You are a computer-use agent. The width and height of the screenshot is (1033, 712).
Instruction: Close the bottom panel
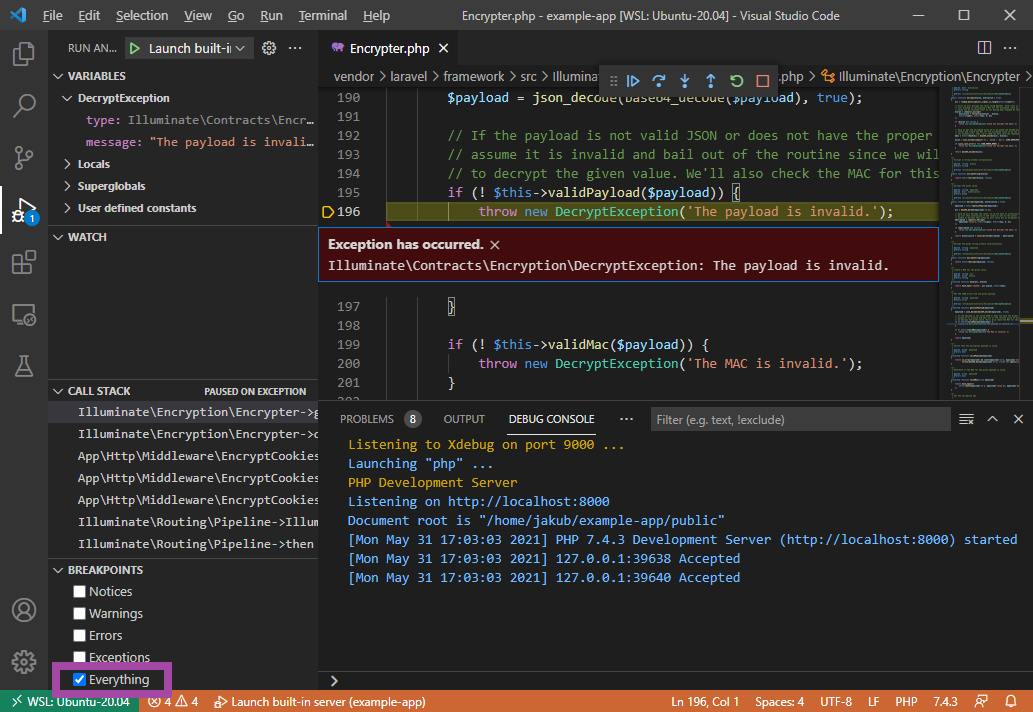coord(1018,420)
